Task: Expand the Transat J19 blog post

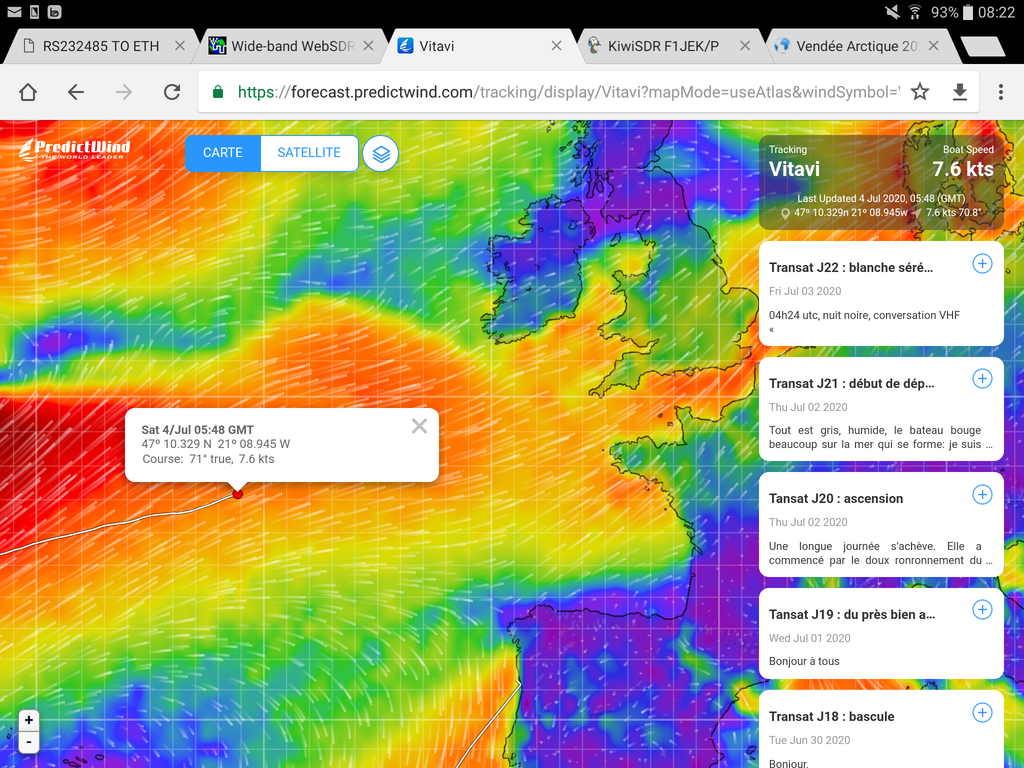Action: point(982,610)
